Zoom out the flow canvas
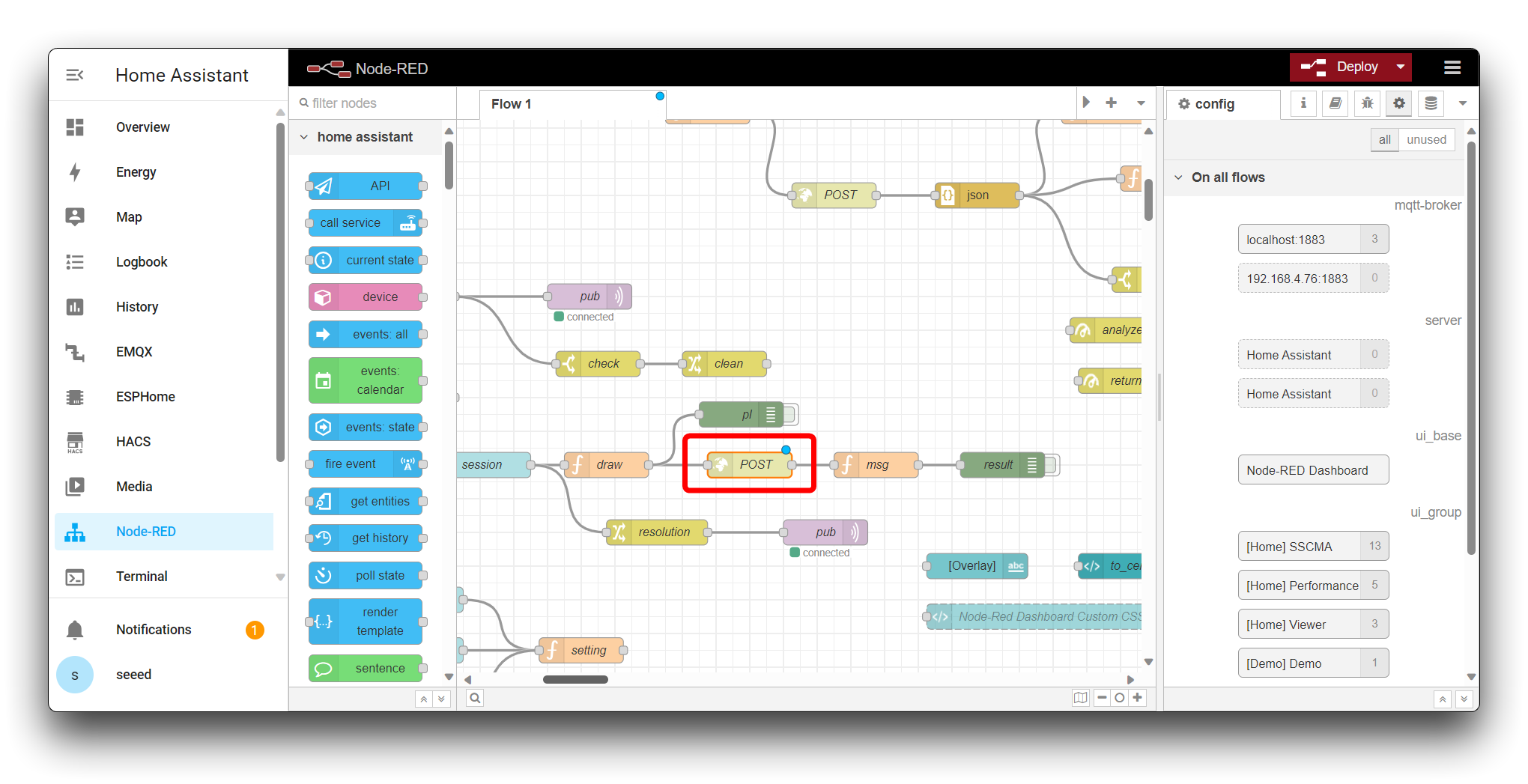The image size is (1528, 784). (1102, 698)
